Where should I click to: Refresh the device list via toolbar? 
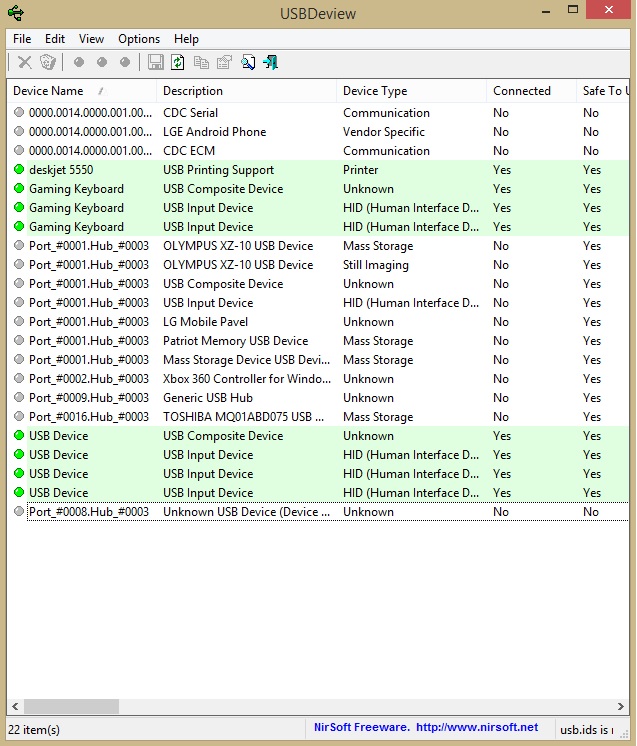click(178, 62)
